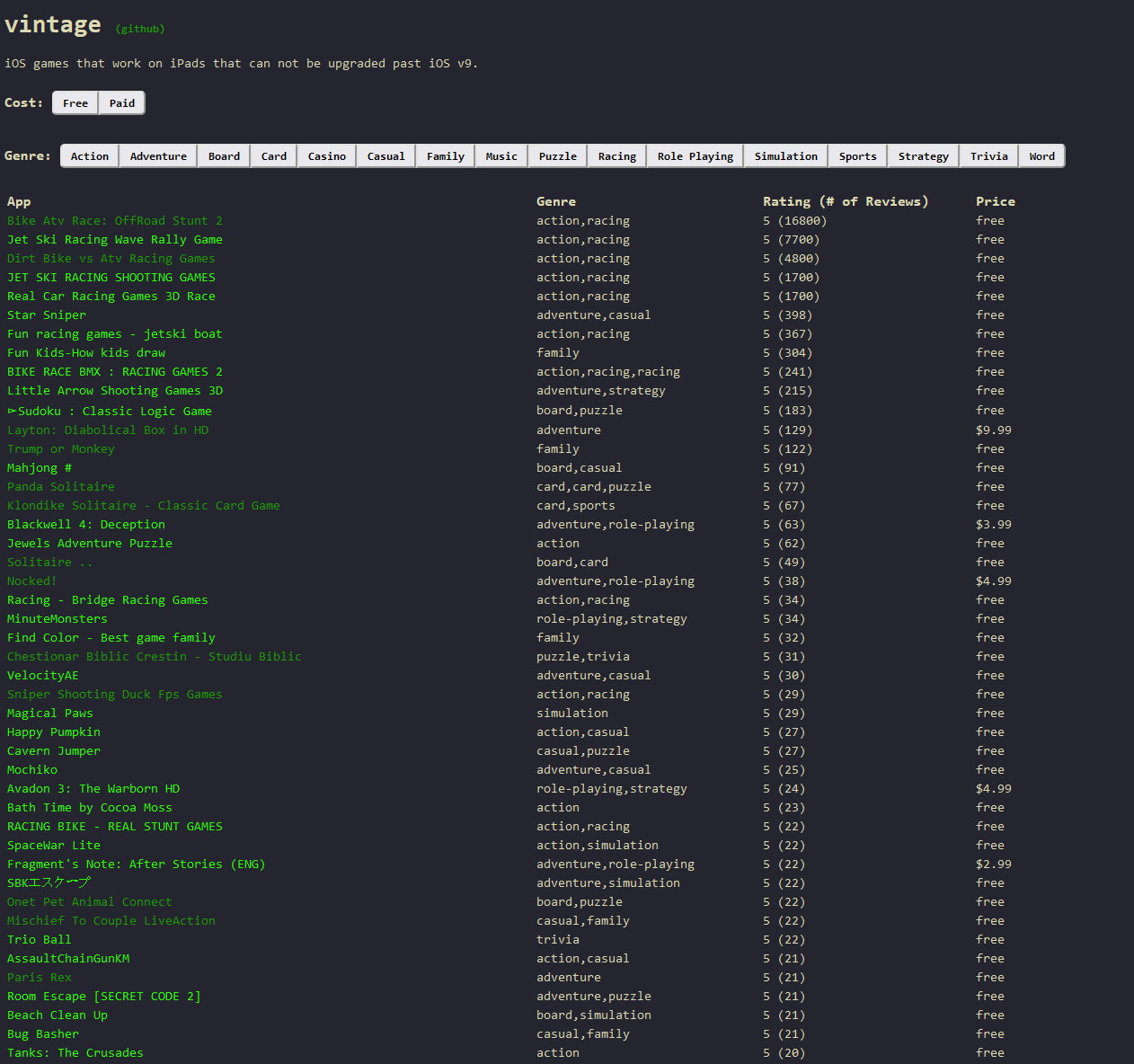1134x1064 pixels.
Task: Open the MinuteMonsters link
Action: tap(58, 619)
